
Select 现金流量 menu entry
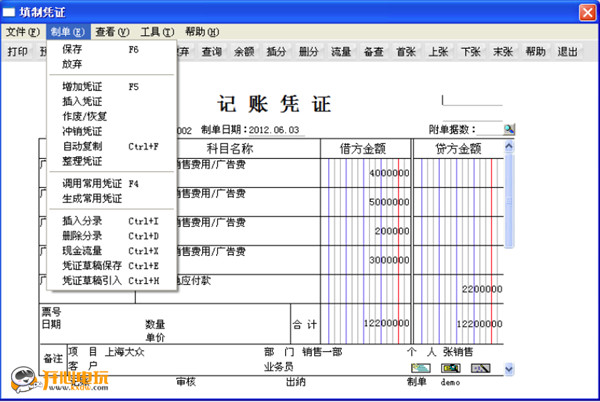111,251
